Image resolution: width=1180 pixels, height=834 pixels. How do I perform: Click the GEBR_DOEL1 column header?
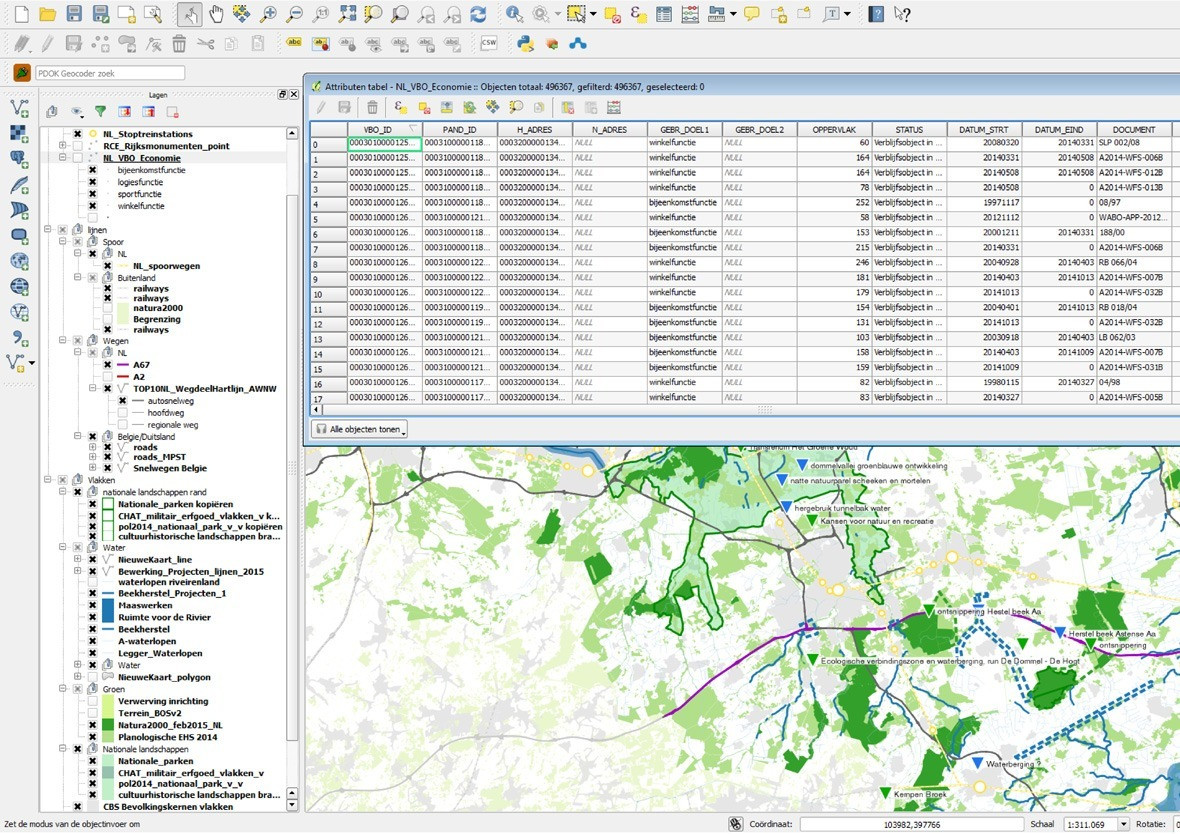pos(684,130)
